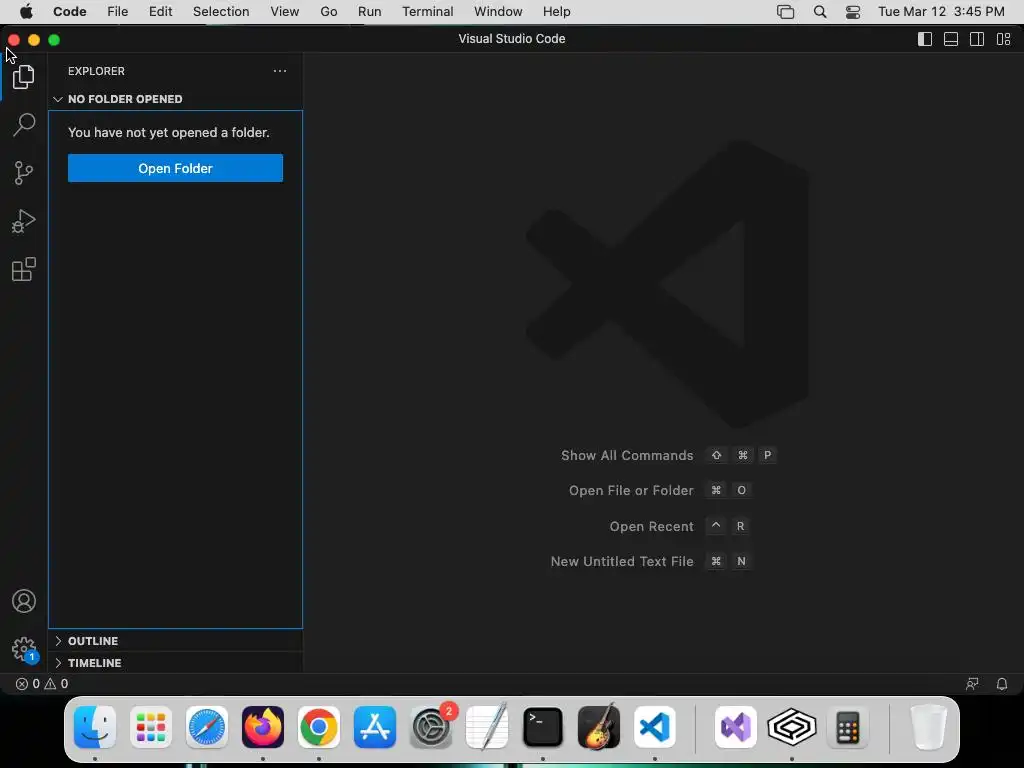
Task: Open Firefox from the Dock
Action: 263,727
